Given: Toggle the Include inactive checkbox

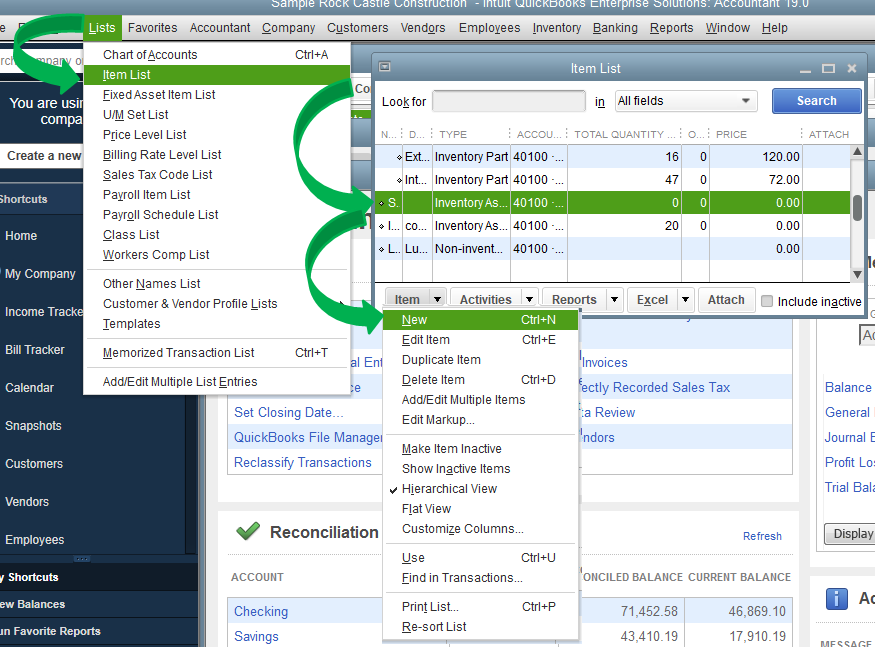Looking at the screenshot, I should click(767, 301).
